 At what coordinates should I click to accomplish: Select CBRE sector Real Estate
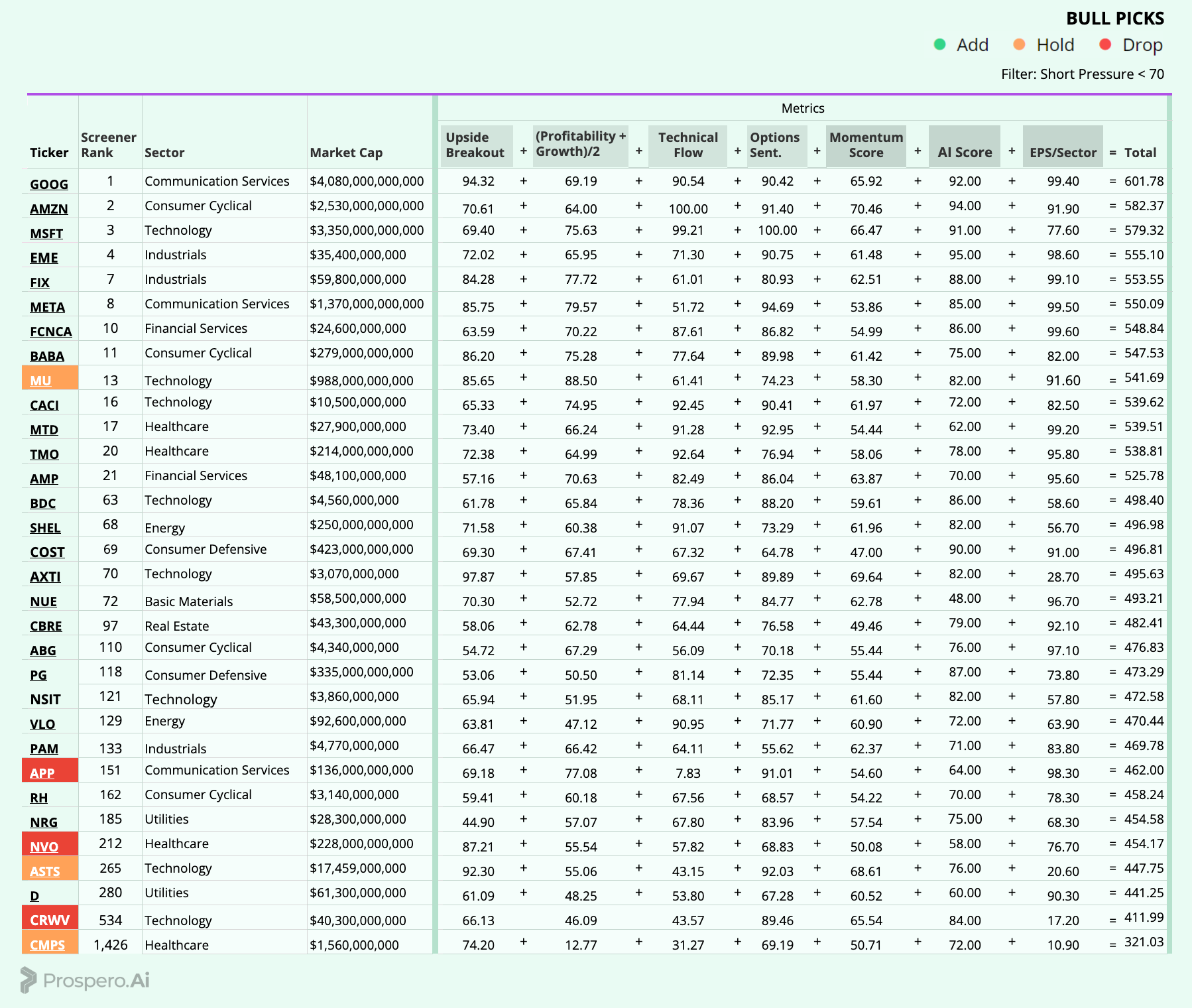(177, 626)
